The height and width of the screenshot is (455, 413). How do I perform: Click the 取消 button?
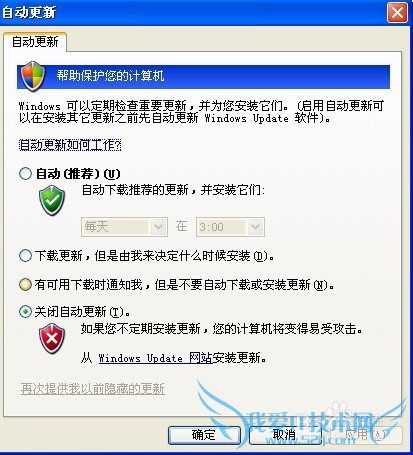point(284,435)
